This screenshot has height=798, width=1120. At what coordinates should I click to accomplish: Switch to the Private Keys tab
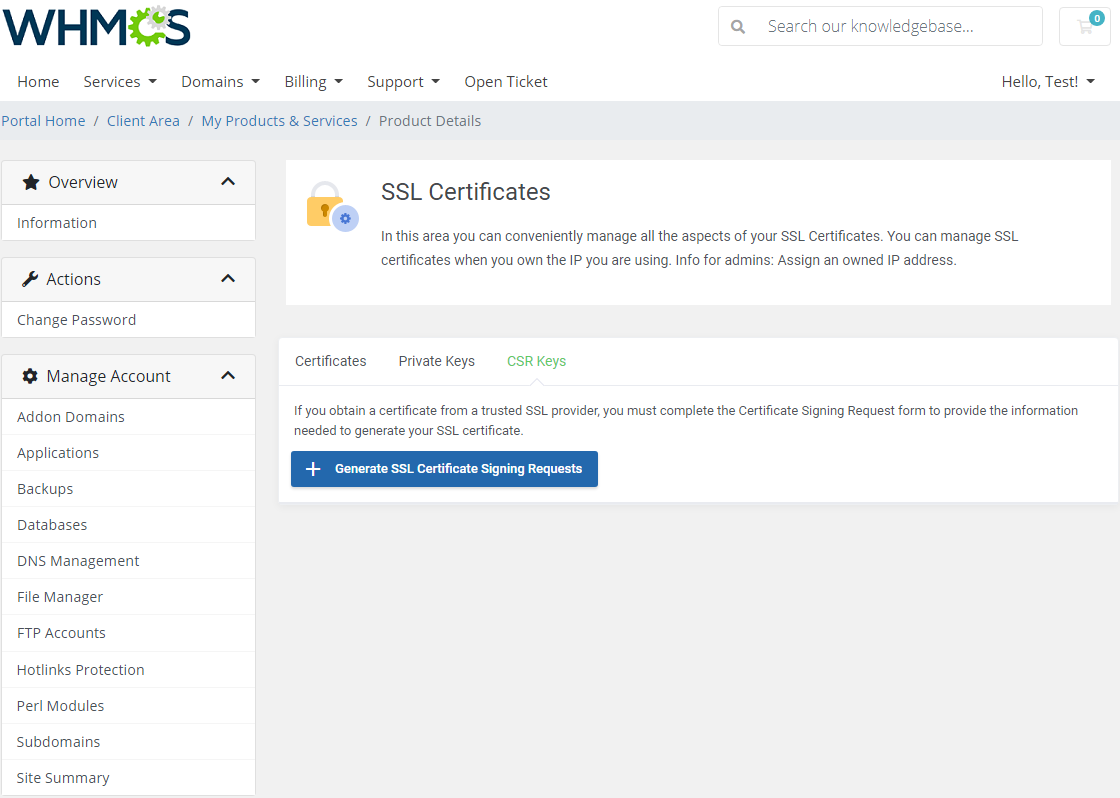pos(436,361)
